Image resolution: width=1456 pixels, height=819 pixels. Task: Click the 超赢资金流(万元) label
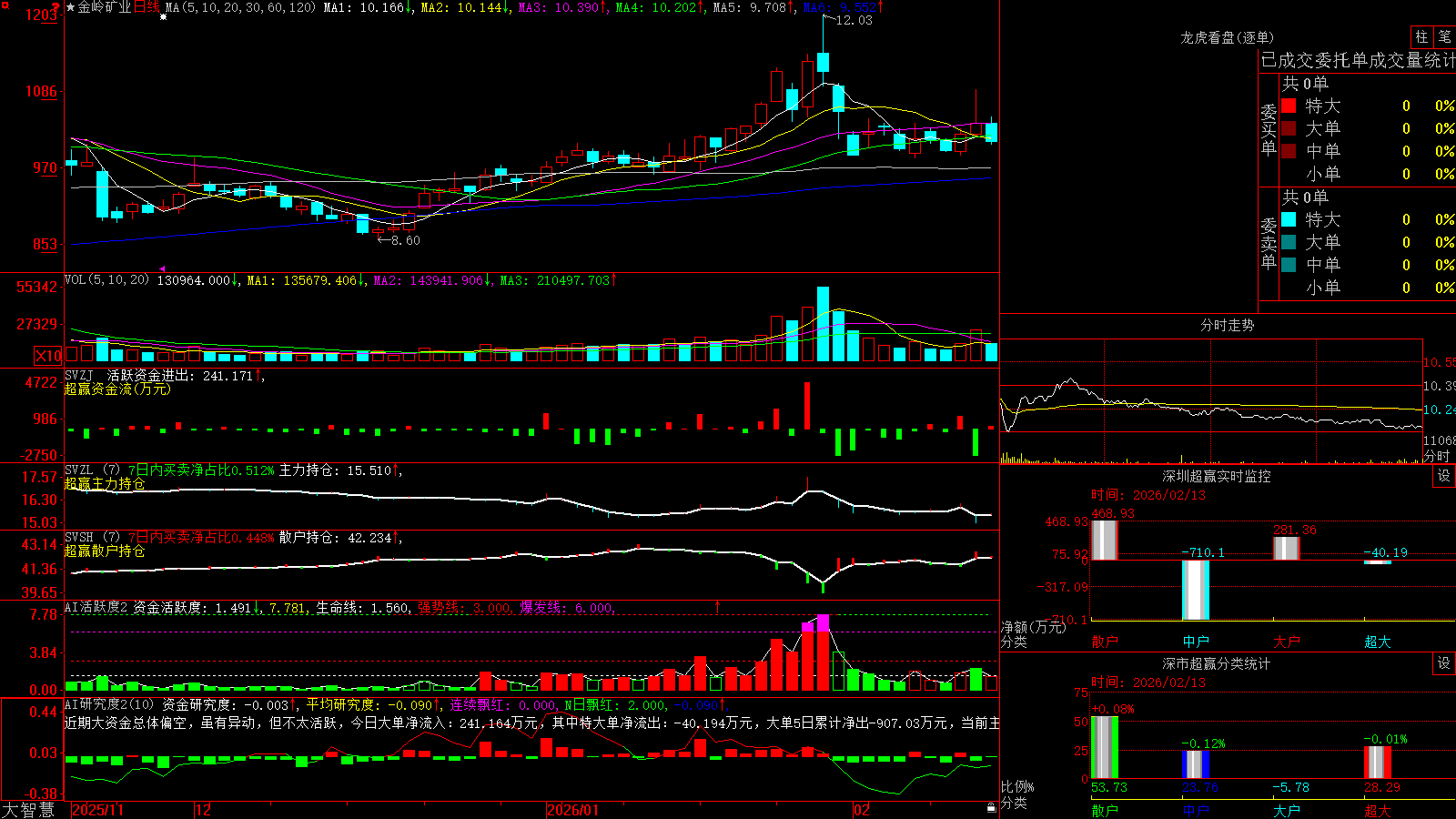117,389
